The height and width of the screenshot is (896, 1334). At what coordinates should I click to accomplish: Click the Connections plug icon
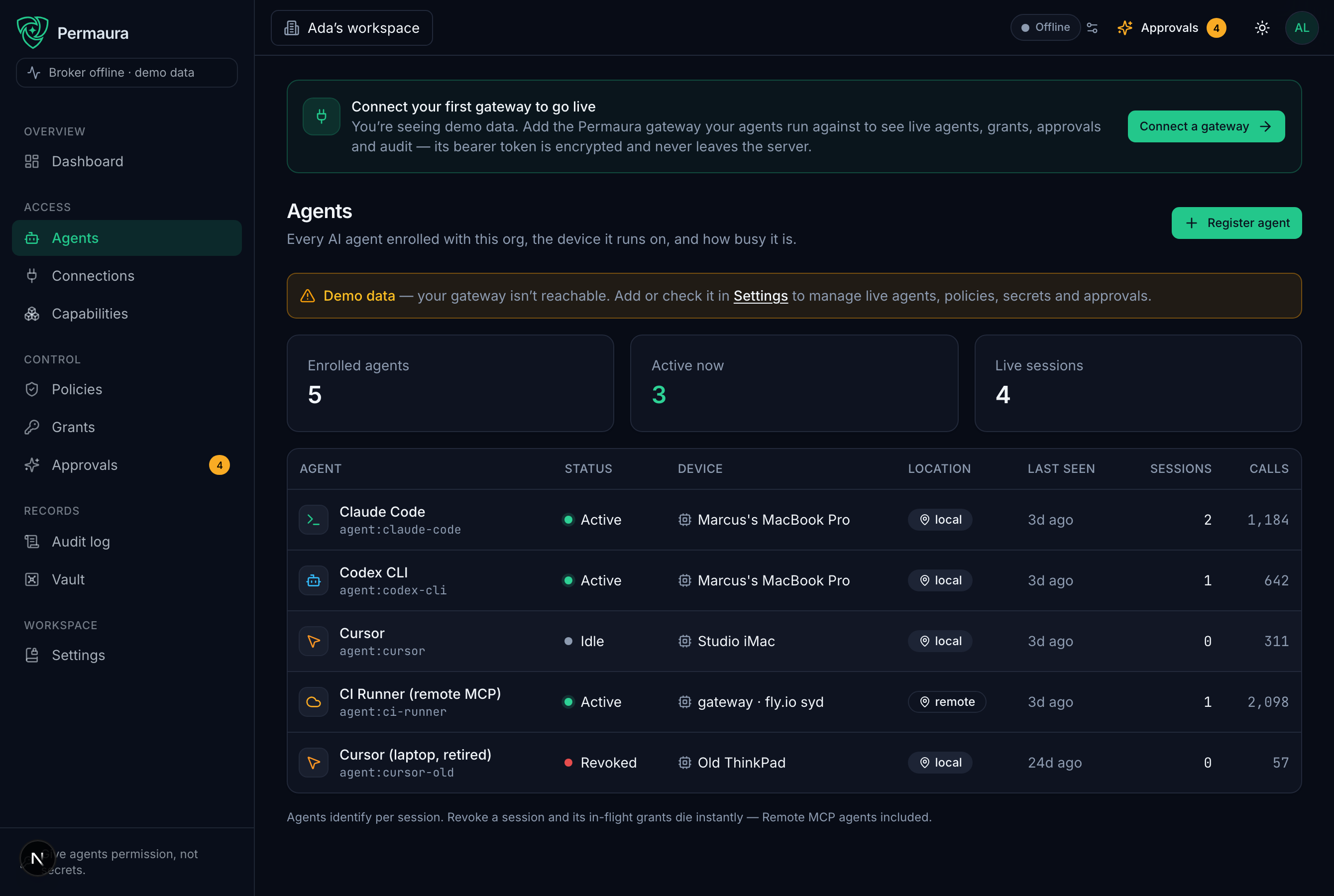[32, 276]
